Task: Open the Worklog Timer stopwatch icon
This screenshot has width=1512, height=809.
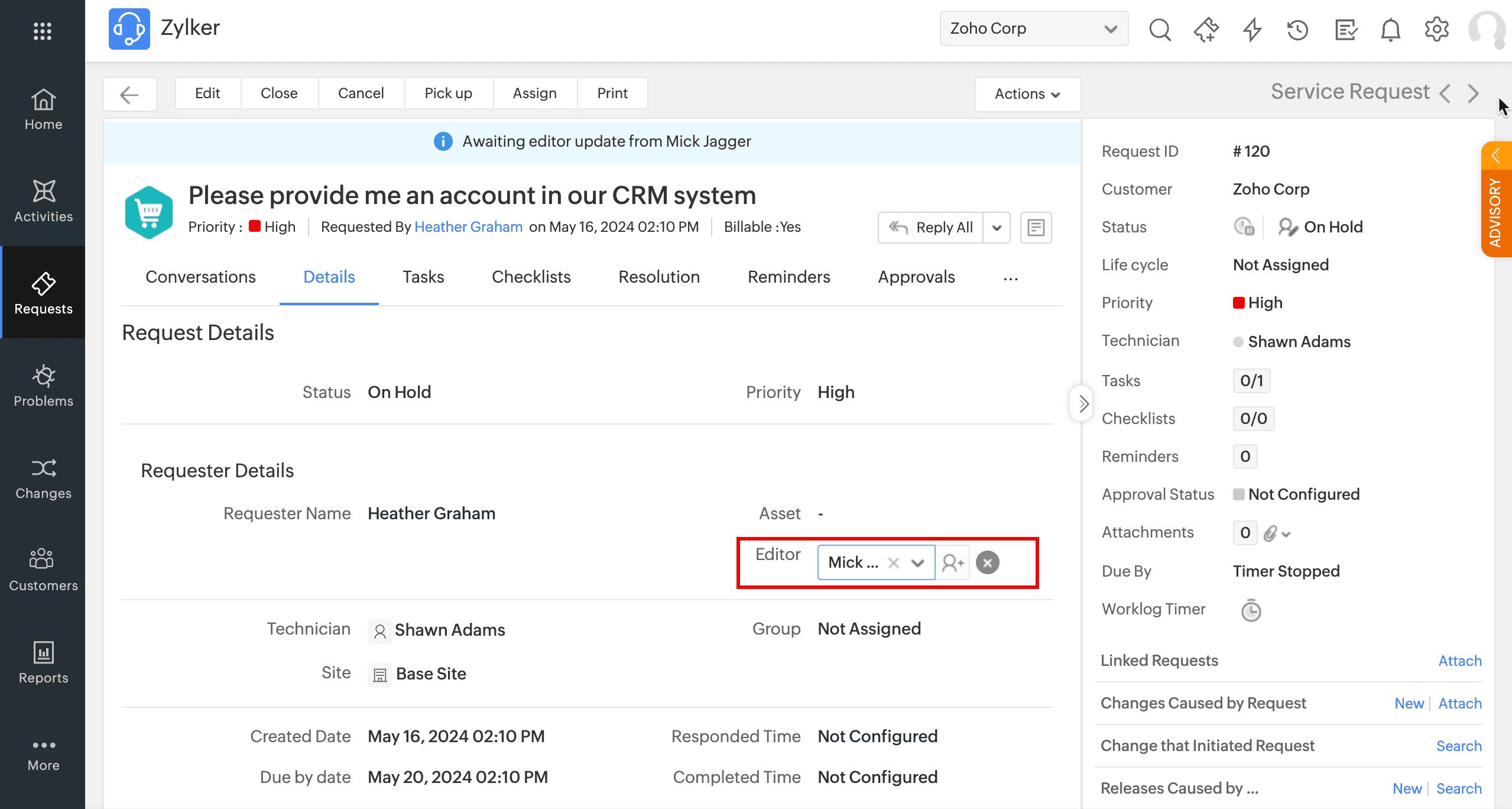Action: point(1250,610)
